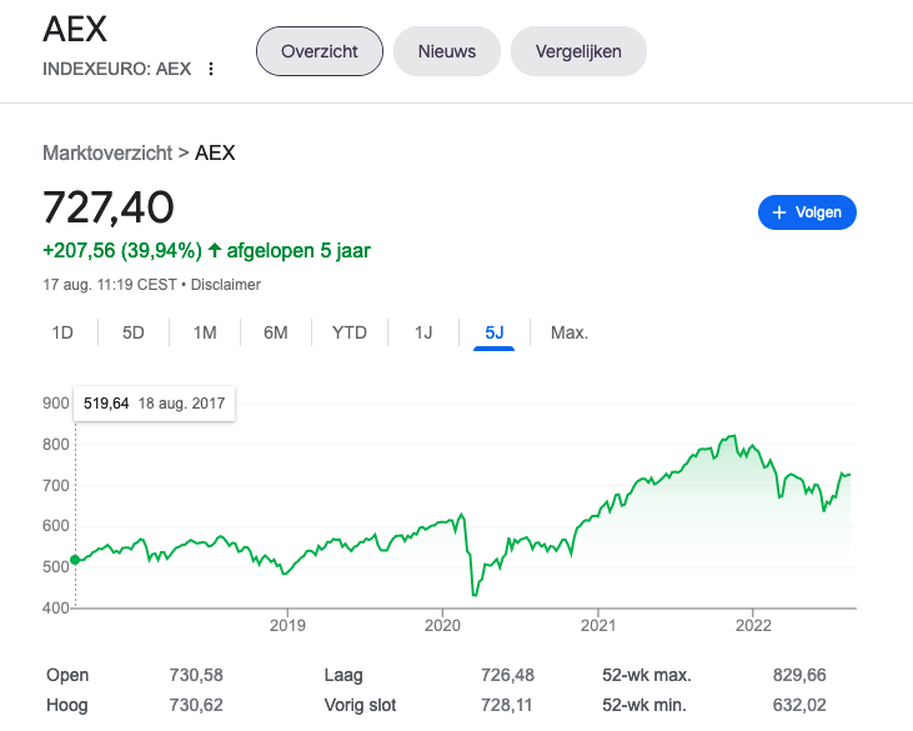Screen dimensions: 913x731
Task: Click the green start-point dot on chart
Action: coord(75,560)
